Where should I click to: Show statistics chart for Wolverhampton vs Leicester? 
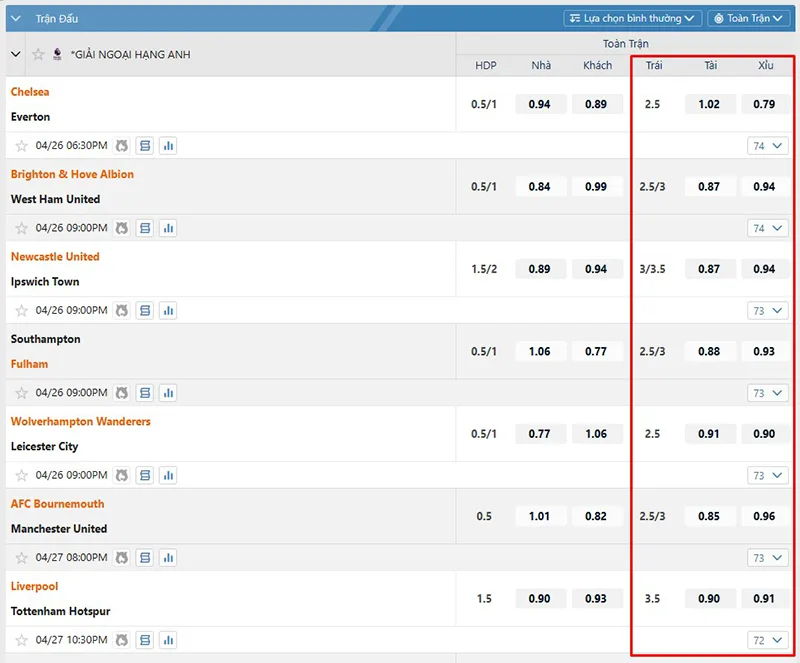pos(168,475)
